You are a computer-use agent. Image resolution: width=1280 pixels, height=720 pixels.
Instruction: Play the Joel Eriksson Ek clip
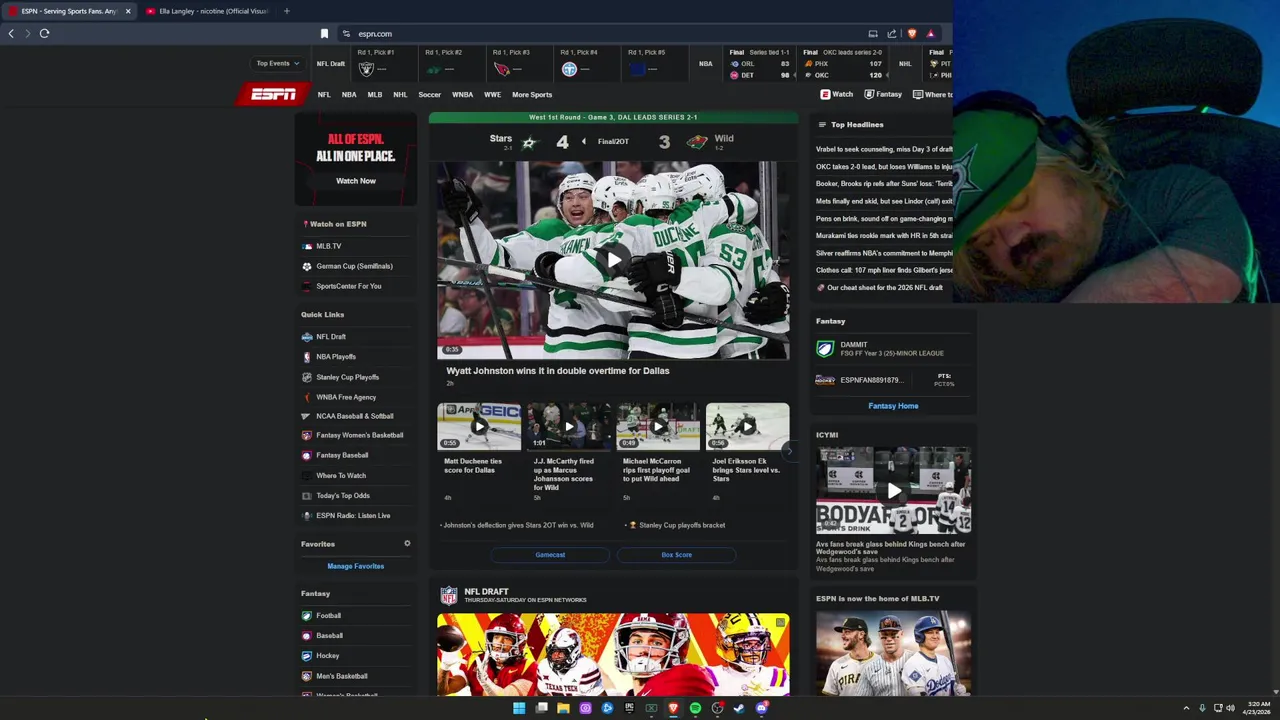pyautogui.click(x=747, y=426)
